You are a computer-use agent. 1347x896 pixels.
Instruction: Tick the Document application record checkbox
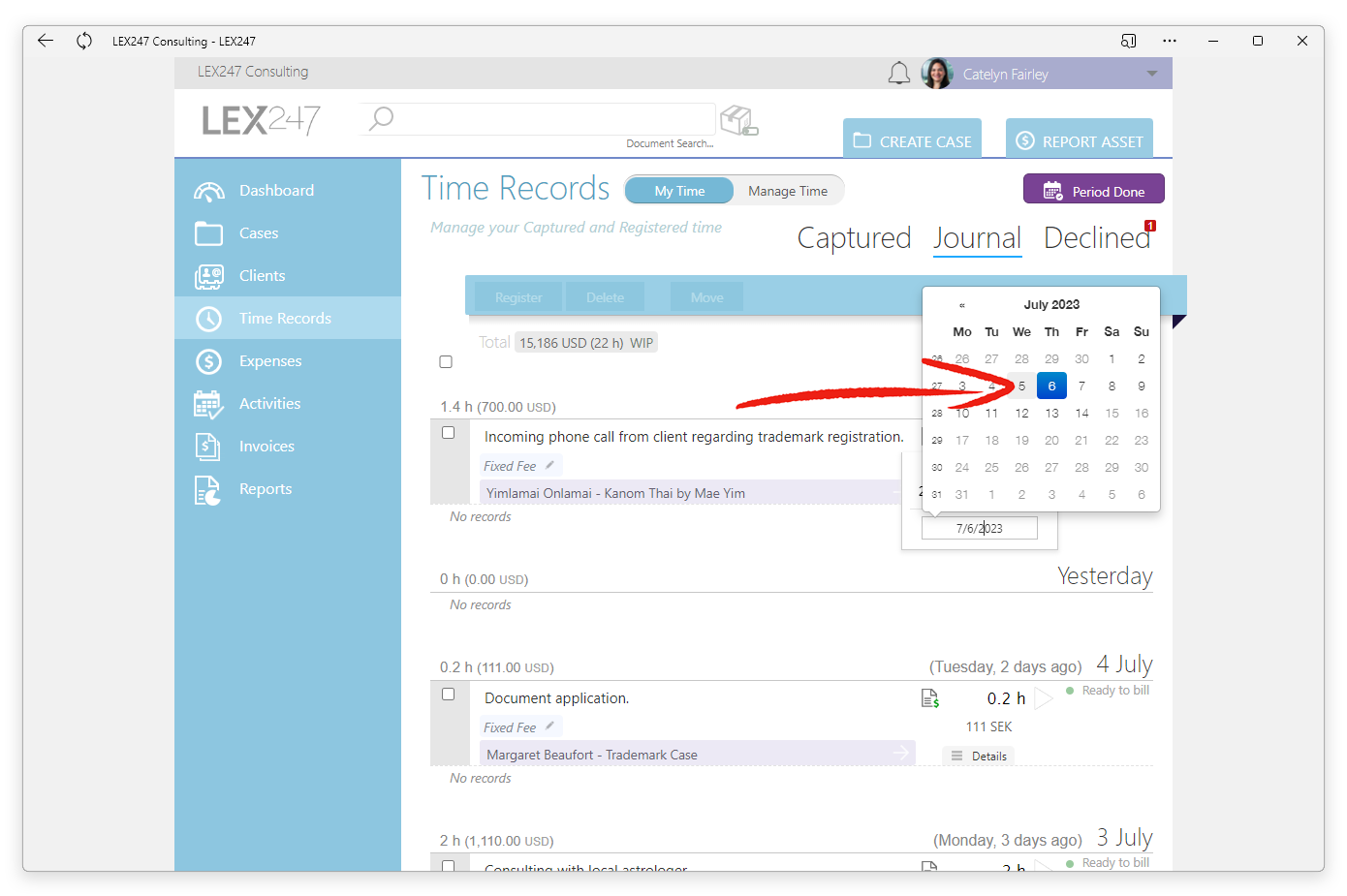click(x=448, y=695)
